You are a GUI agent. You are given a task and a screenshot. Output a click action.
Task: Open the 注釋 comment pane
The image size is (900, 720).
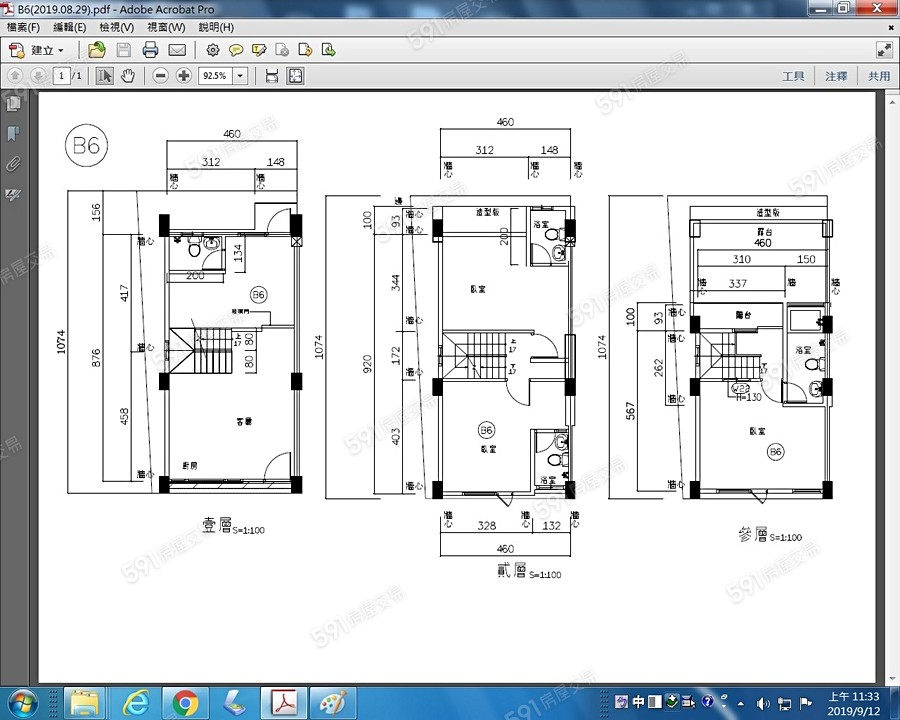pos(836,76)
